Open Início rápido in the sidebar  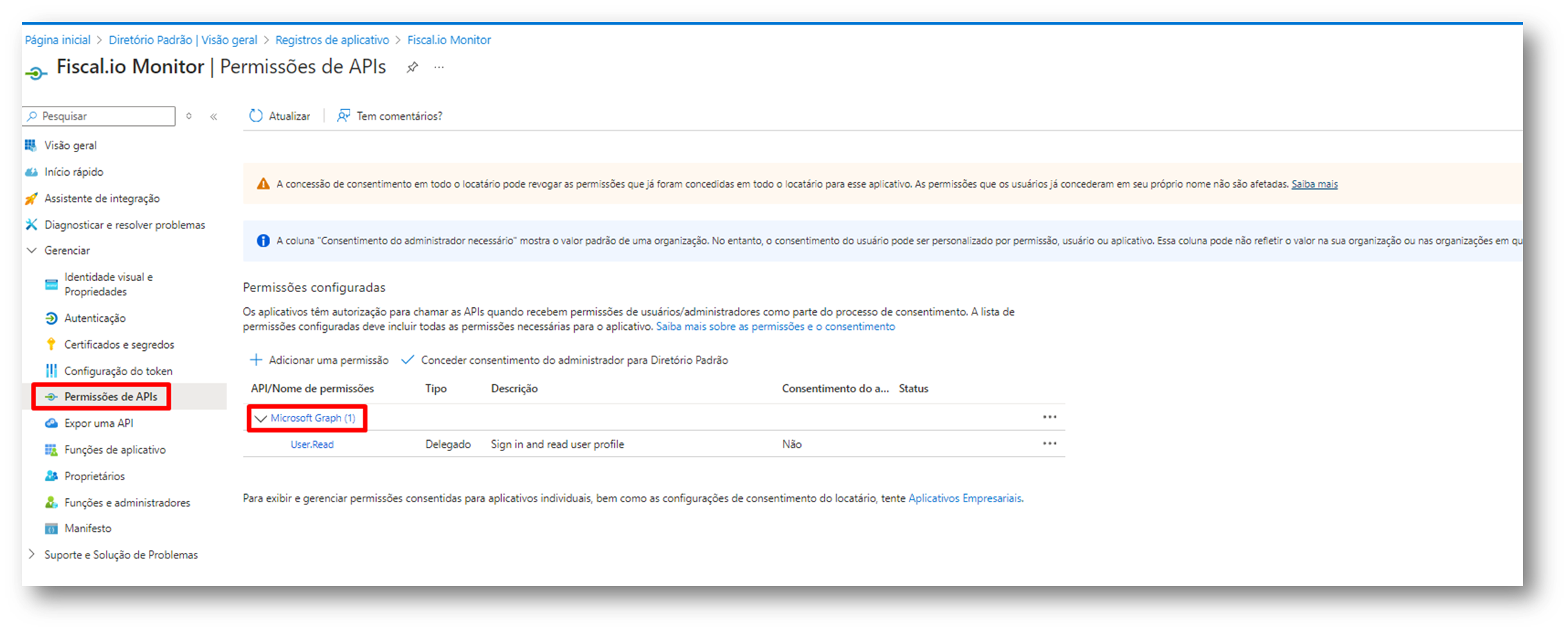point(74,172)
